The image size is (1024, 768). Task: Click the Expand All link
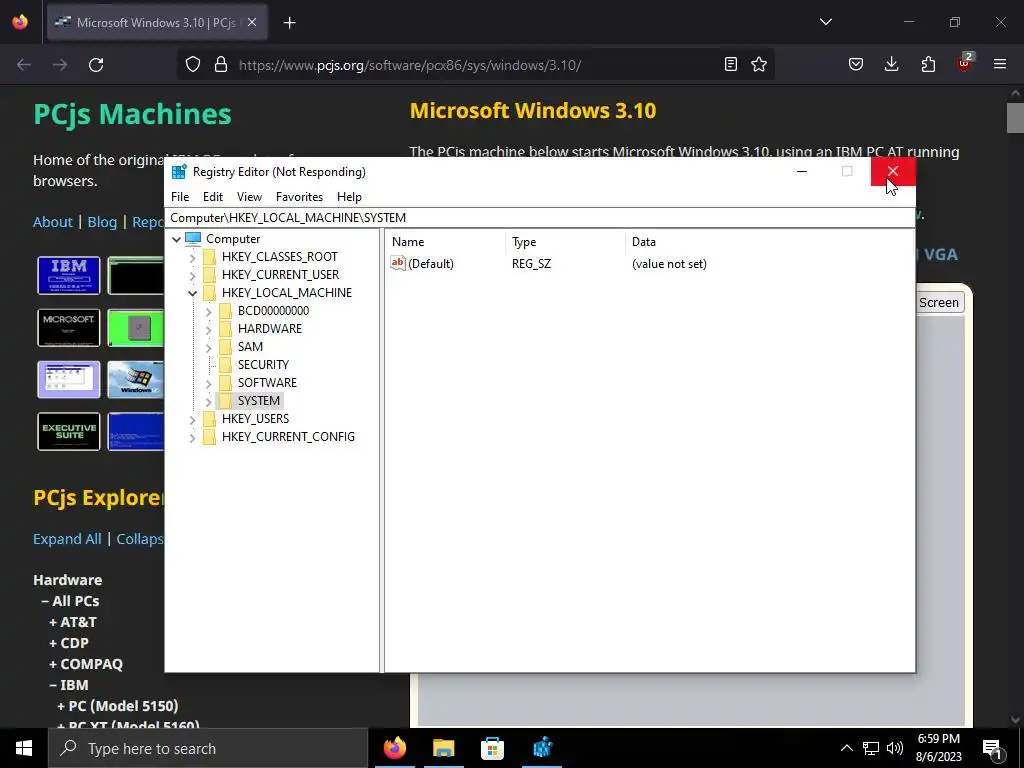pos(67,539)
